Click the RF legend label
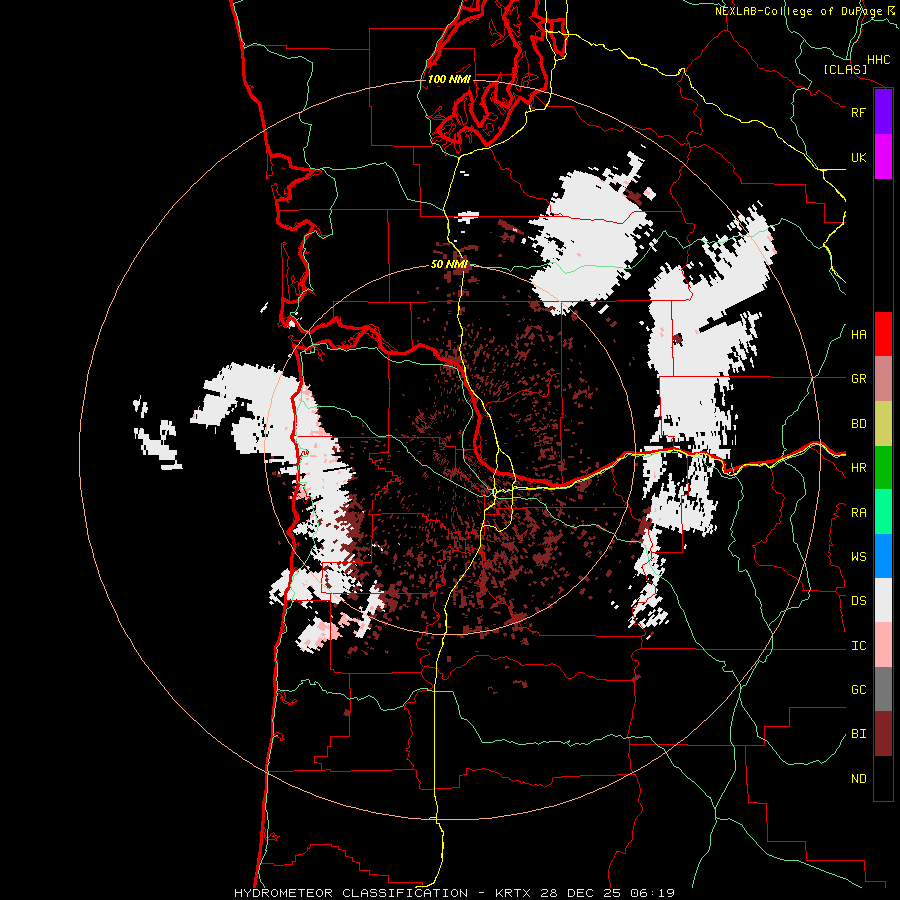The image size is (900, 900). coord(858,112)
